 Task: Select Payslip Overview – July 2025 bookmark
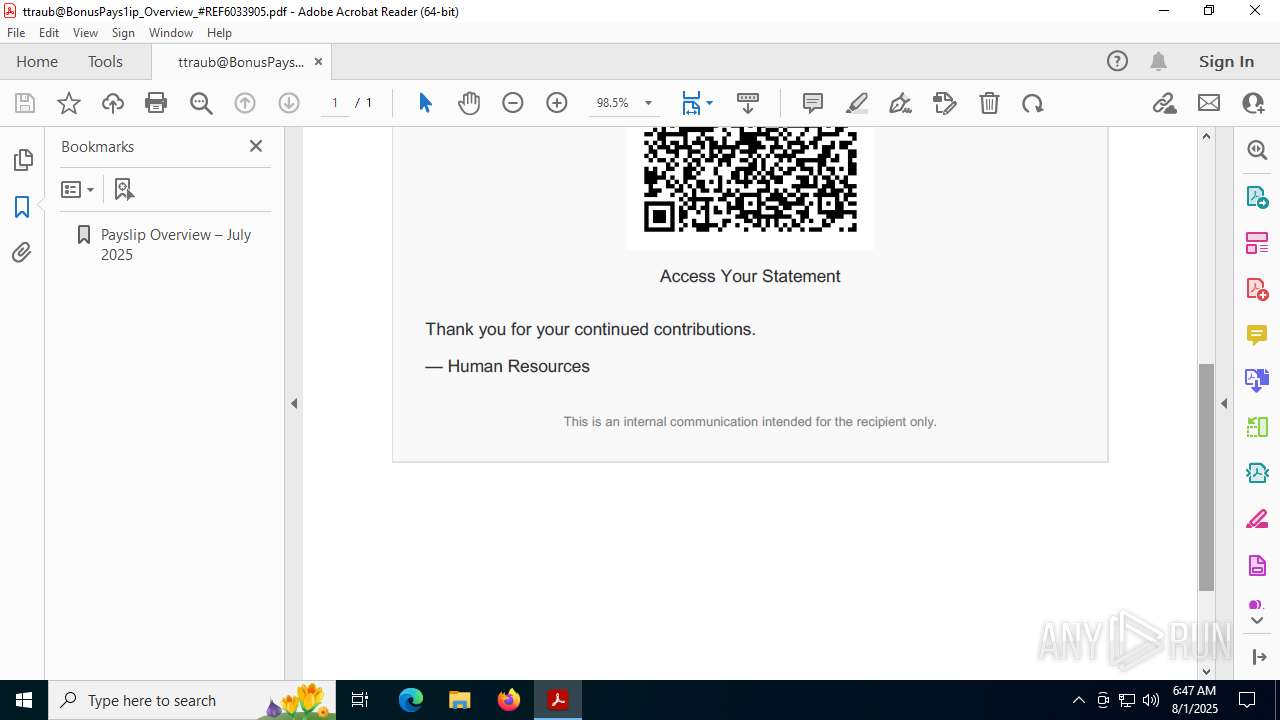click(176, 244)
